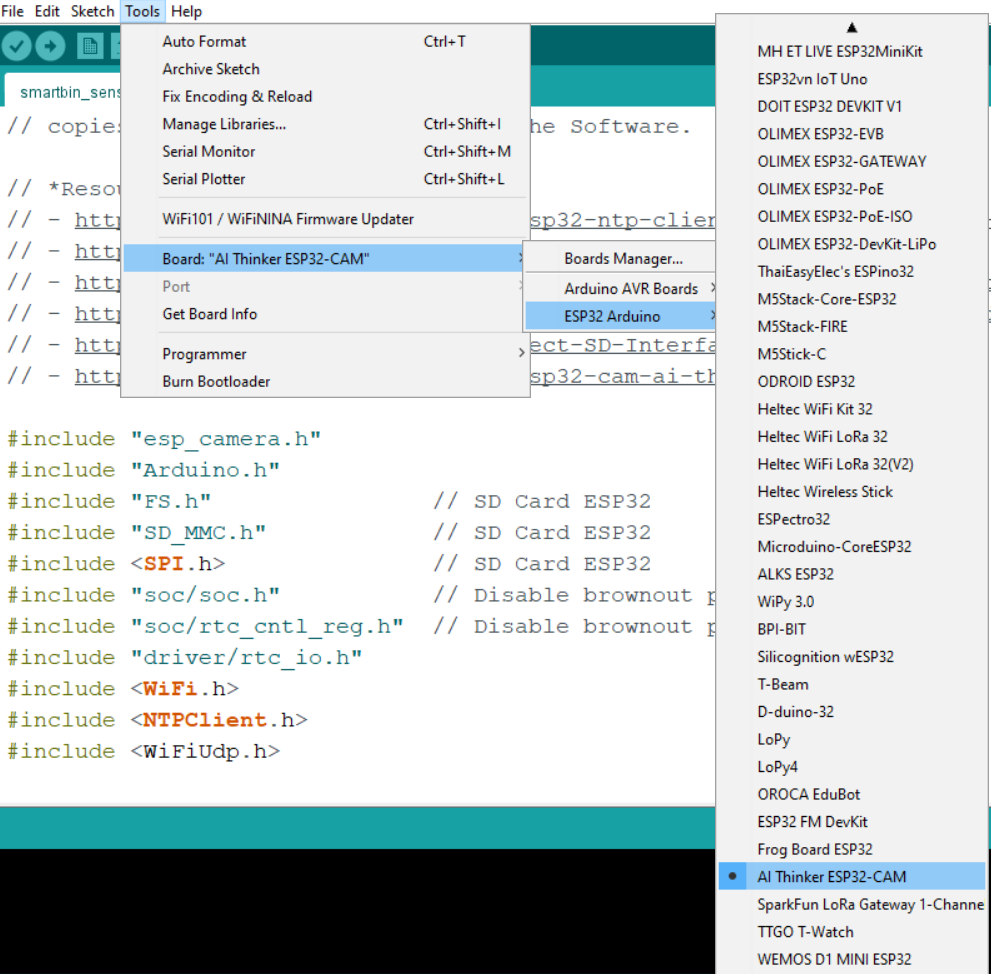Choose Silicognition wESP32 board
Viewport: 991px width, 974px height.
click(851, 657)
